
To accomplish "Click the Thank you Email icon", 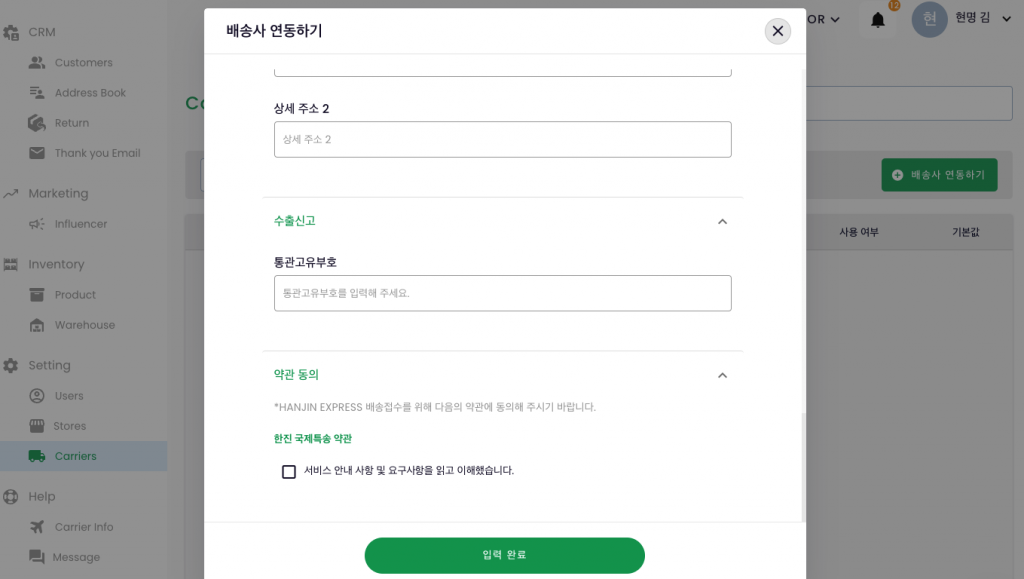I will [x=37, y=153].
